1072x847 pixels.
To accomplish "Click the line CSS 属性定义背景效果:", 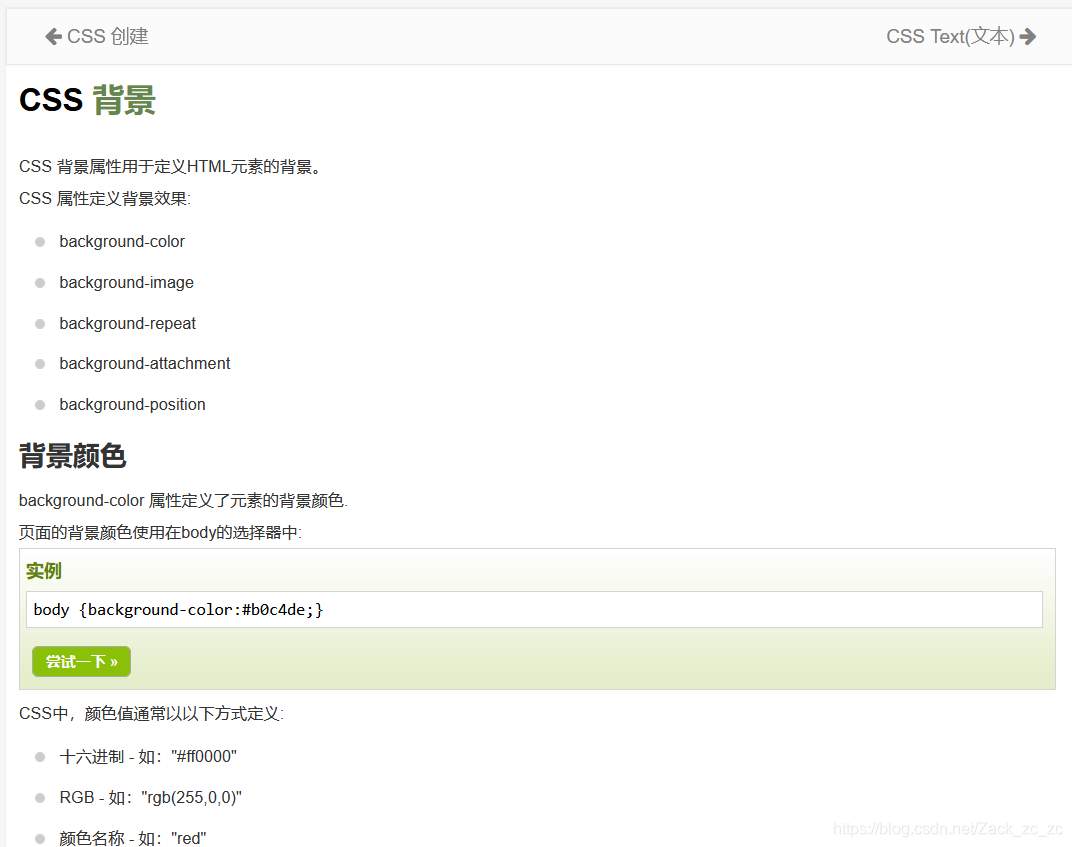I will (x=105, y=199).
